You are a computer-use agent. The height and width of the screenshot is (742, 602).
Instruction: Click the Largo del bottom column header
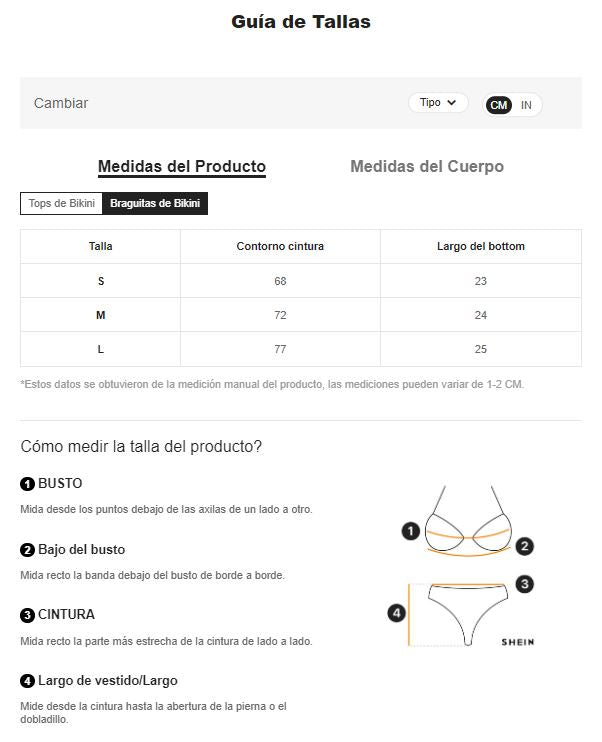[x=481, y=246]
